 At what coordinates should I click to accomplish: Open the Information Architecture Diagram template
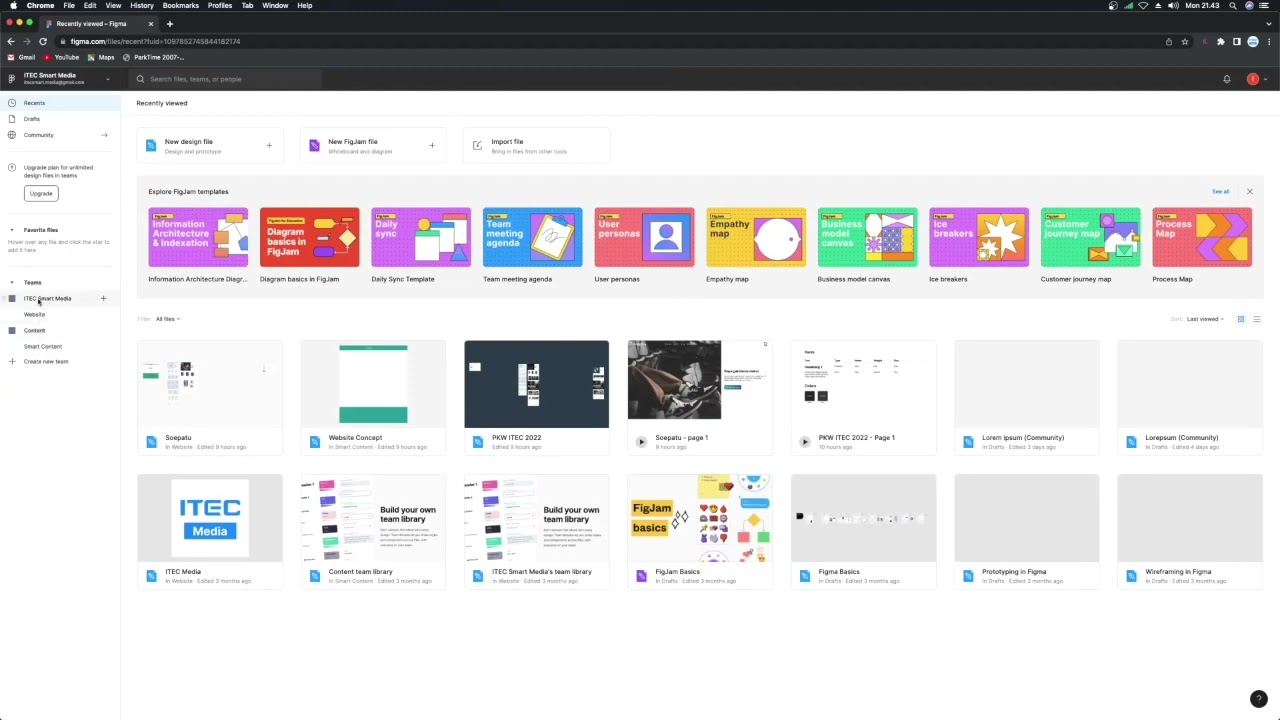198,245
